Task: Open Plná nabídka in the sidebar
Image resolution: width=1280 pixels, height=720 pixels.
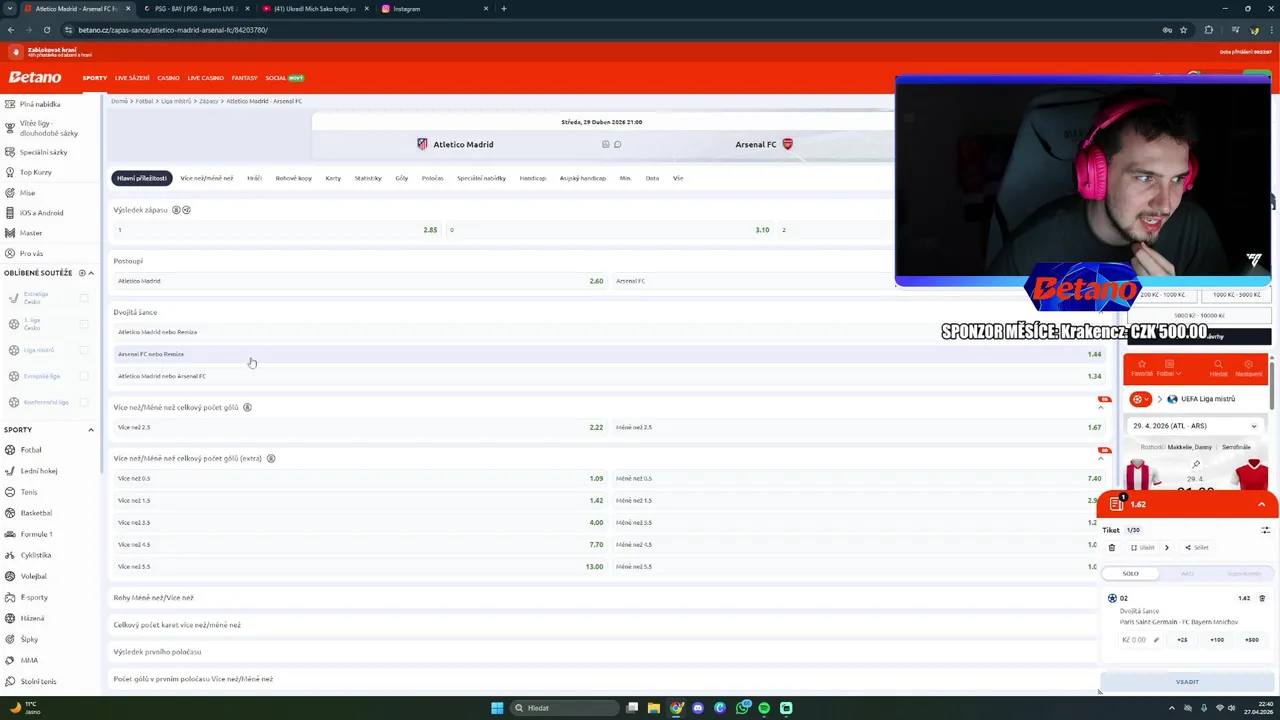Action: pos(40,104)
